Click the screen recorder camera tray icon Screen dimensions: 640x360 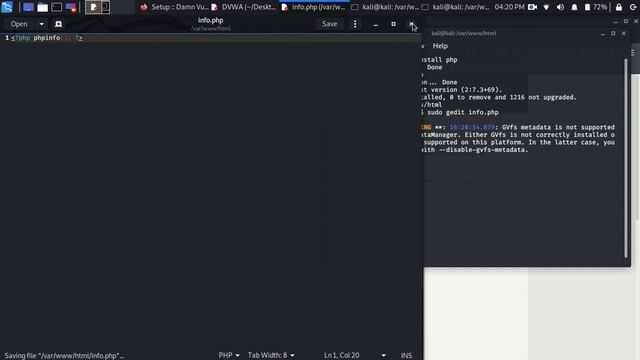532,7
